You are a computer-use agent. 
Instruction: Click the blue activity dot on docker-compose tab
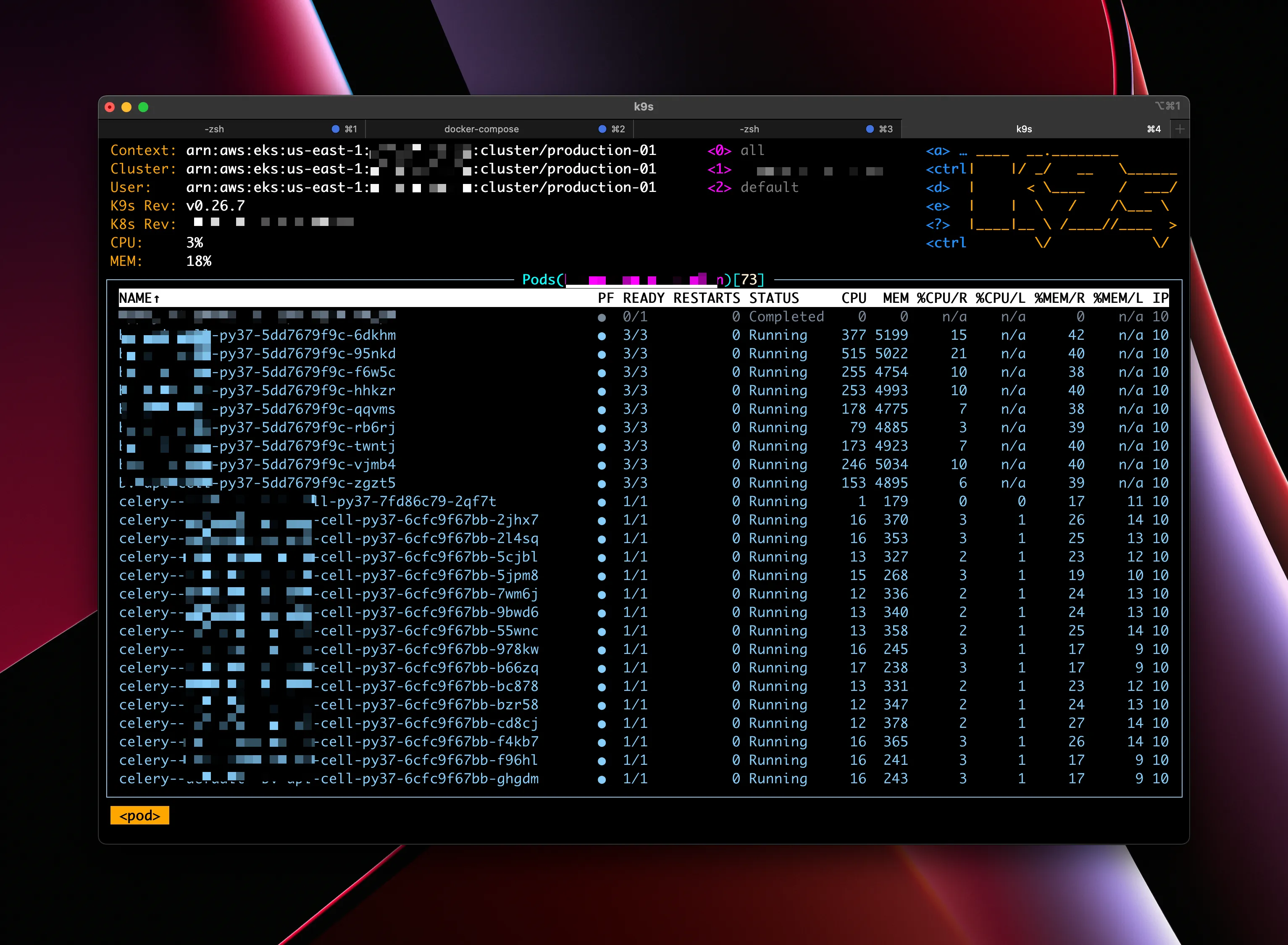click(x=602, y=129)
